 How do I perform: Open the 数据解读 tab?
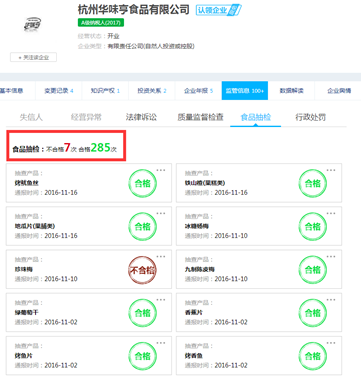pos(291,91)
